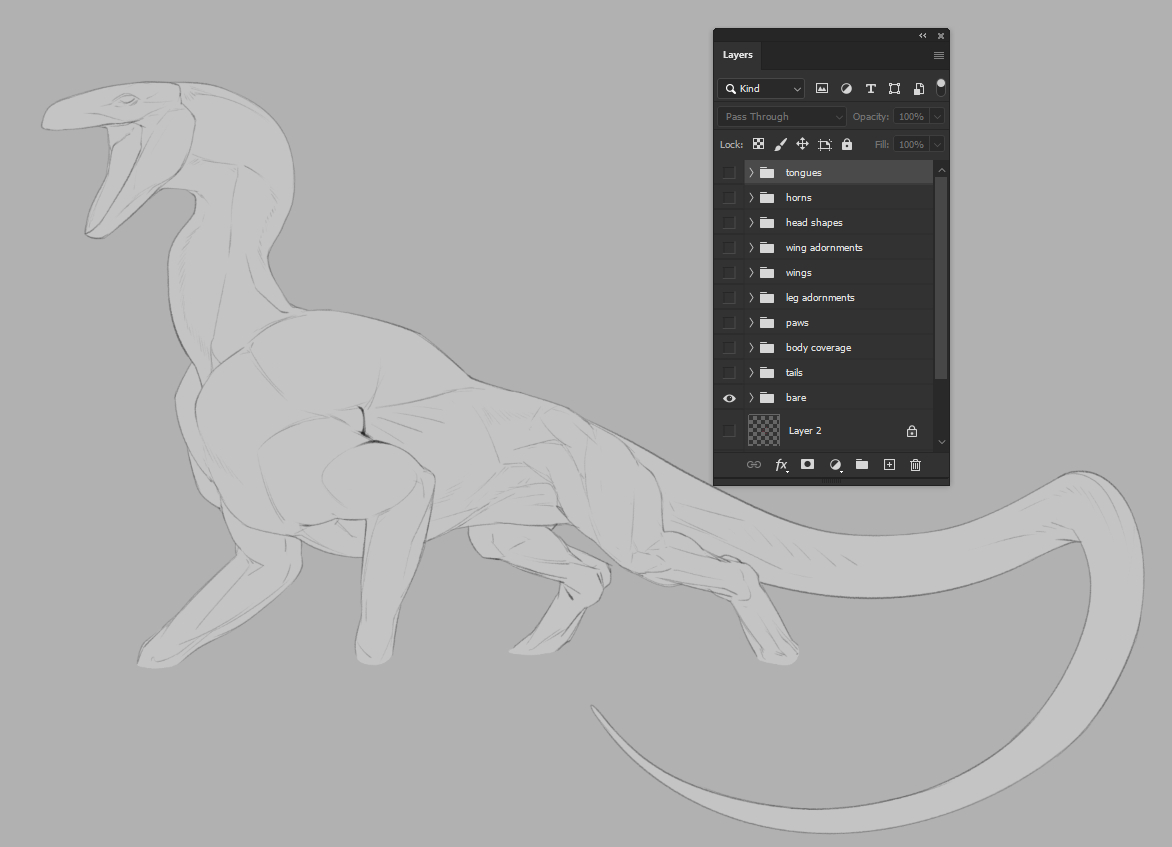Viewport: 1172px width, 847px height.
Task: Click the shape layer filter icon
Action: [x=894, y=89]
